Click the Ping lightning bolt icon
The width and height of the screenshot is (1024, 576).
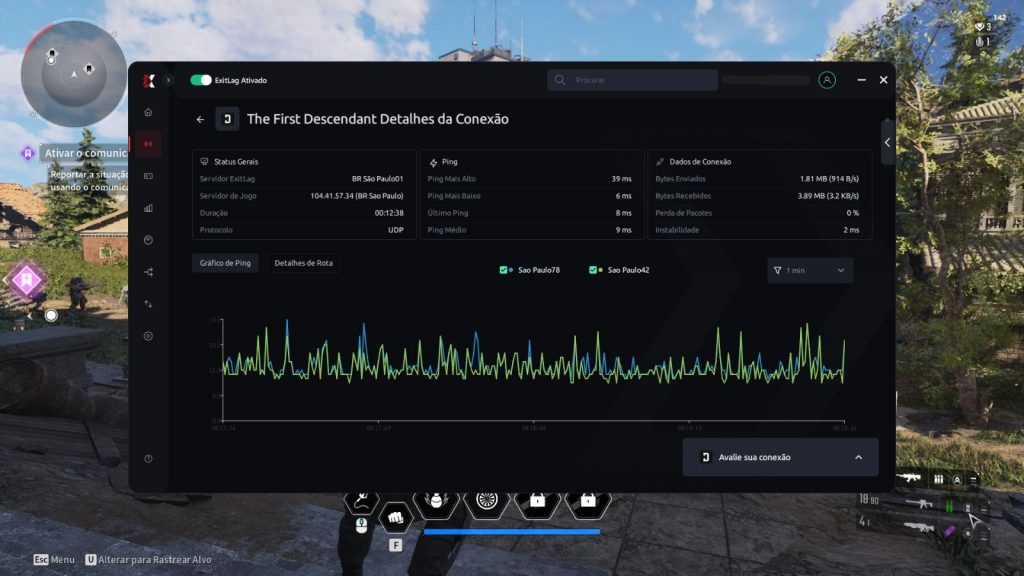[x=433, y=162]
